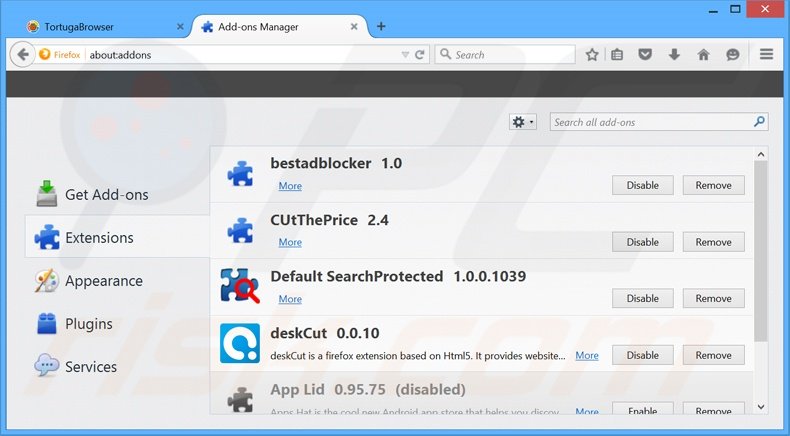This screenshot has height=436, width=790.
Task: Disable Default SearchProtected extension
Action: (642, 298)
